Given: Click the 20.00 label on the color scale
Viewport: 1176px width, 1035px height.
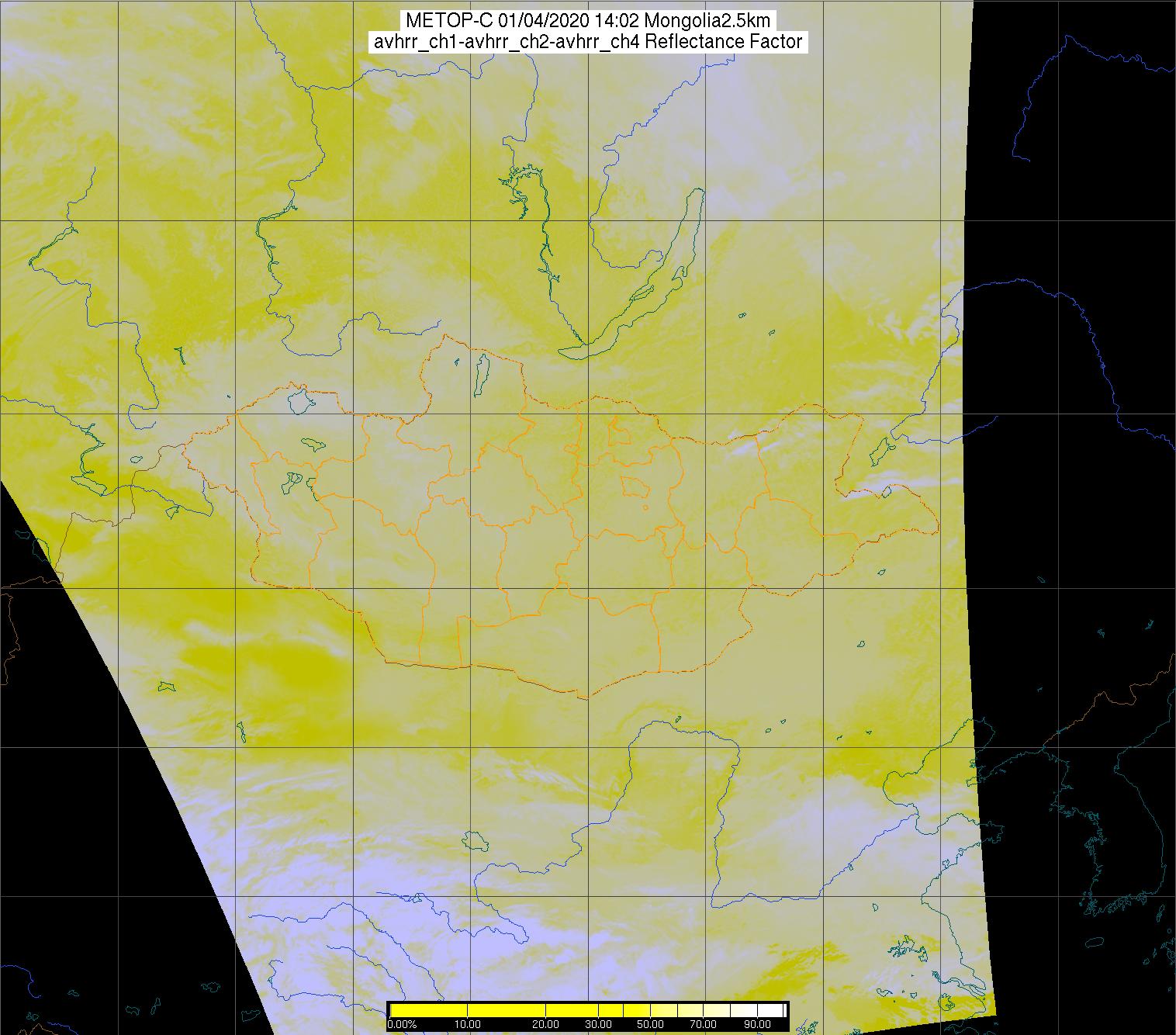Looking at the screenshot, I should [546, 1024].
